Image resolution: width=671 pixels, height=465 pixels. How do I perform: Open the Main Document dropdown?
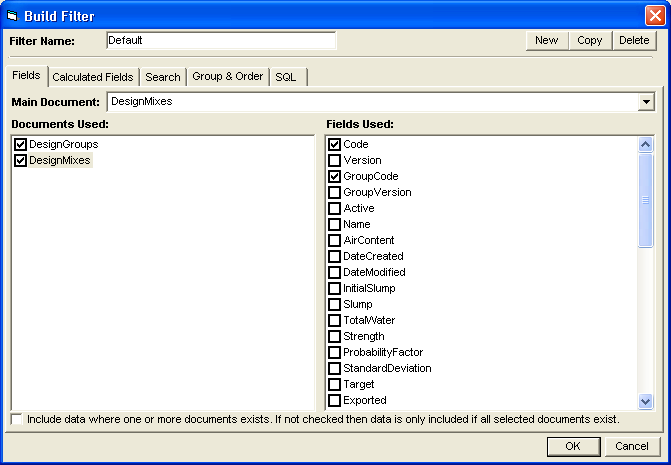tap(646, 102)
